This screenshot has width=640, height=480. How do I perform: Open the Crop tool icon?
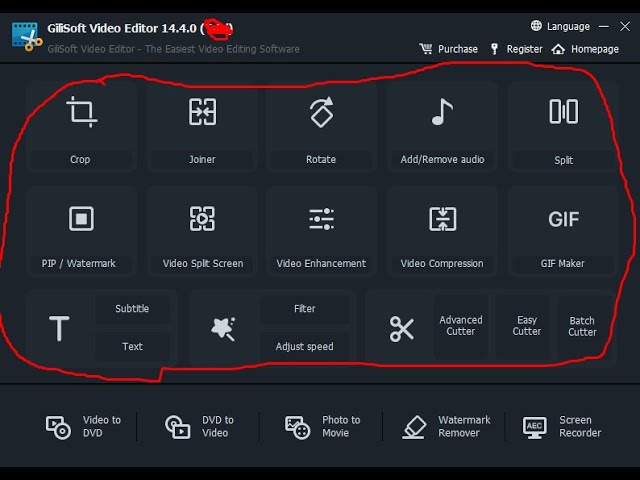coord(82,112)
